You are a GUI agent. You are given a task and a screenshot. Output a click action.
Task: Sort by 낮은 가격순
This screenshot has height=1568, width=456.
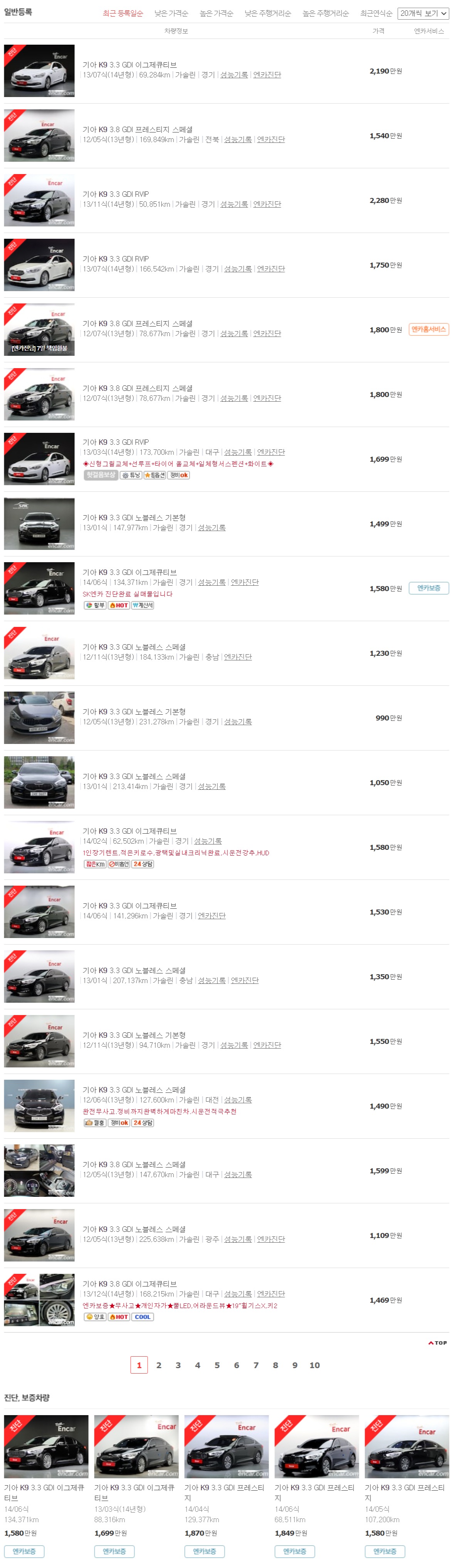point(171,13)
